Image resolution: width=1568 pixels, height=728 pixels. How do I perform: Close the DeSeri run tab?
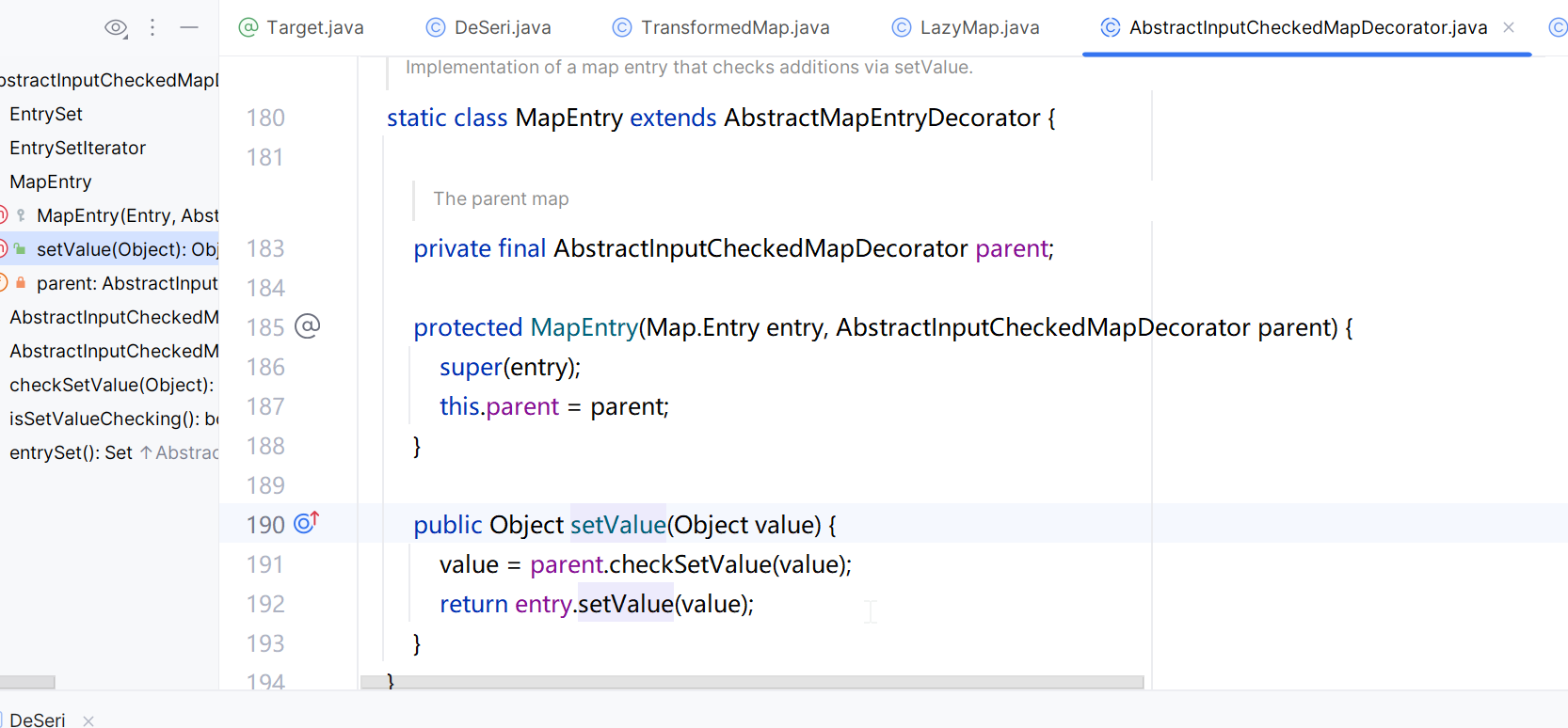[88, 720]
